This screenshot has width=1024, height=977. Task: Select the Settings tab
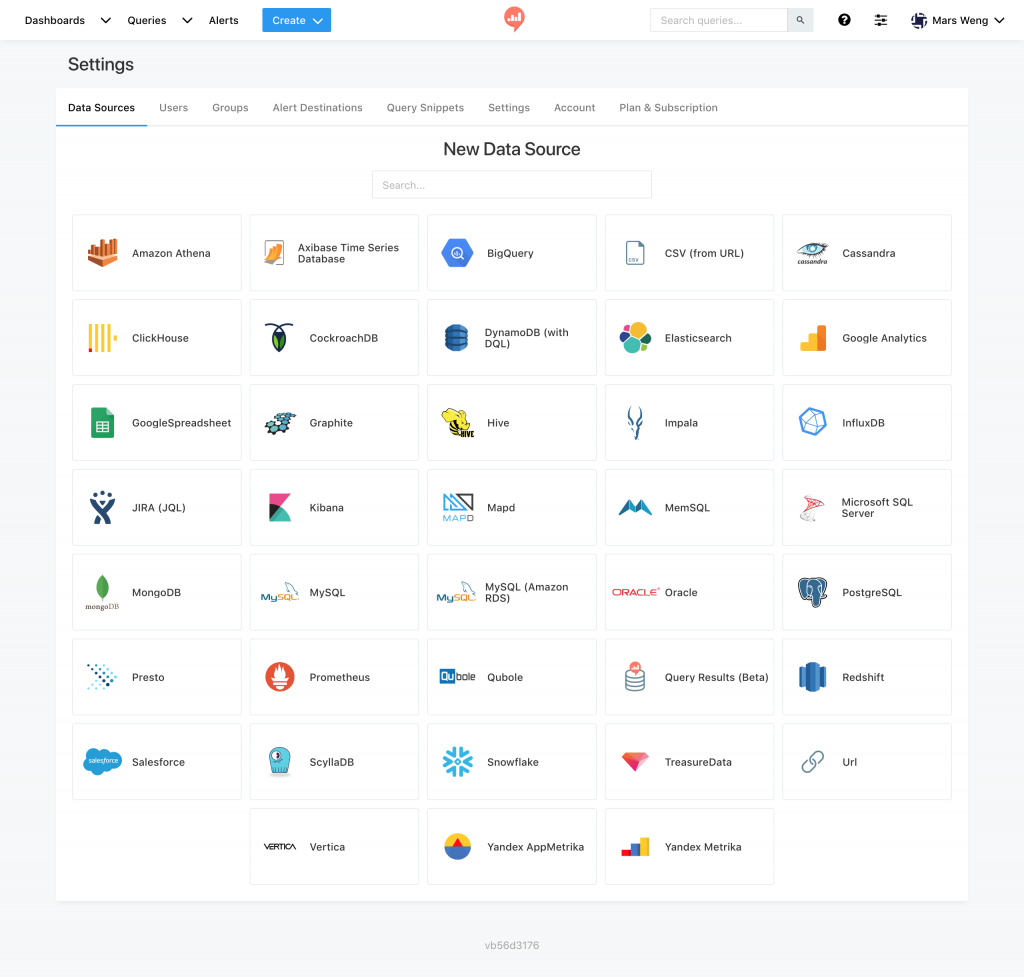[509, 108]
